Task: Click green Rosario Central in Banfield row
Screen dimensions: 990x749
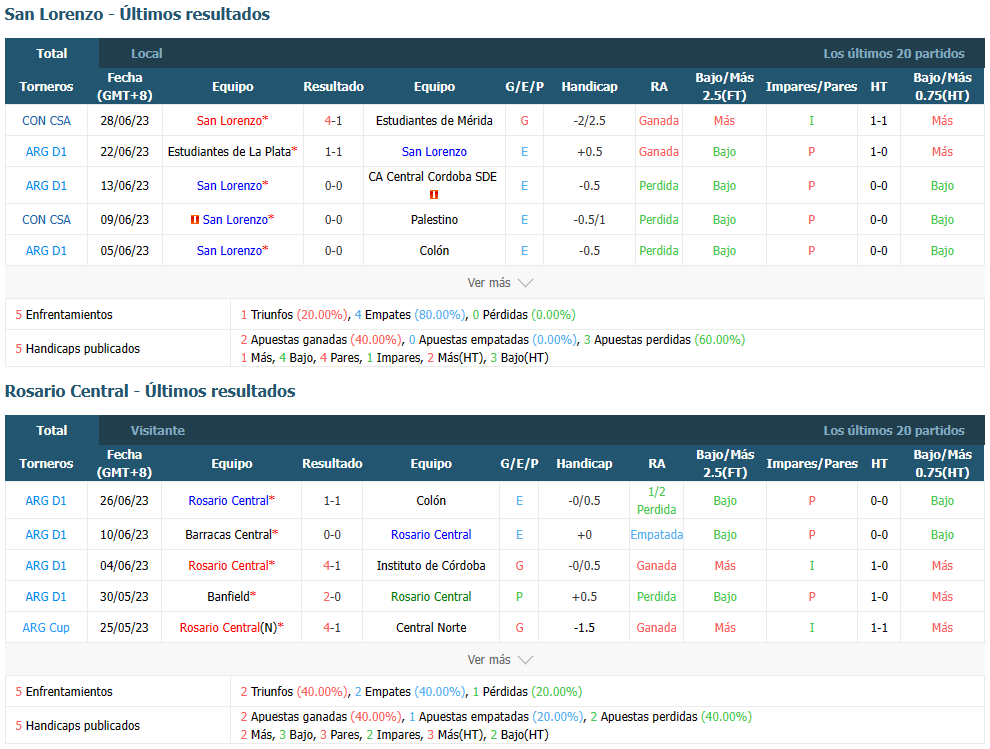Action: coord(431,597)
